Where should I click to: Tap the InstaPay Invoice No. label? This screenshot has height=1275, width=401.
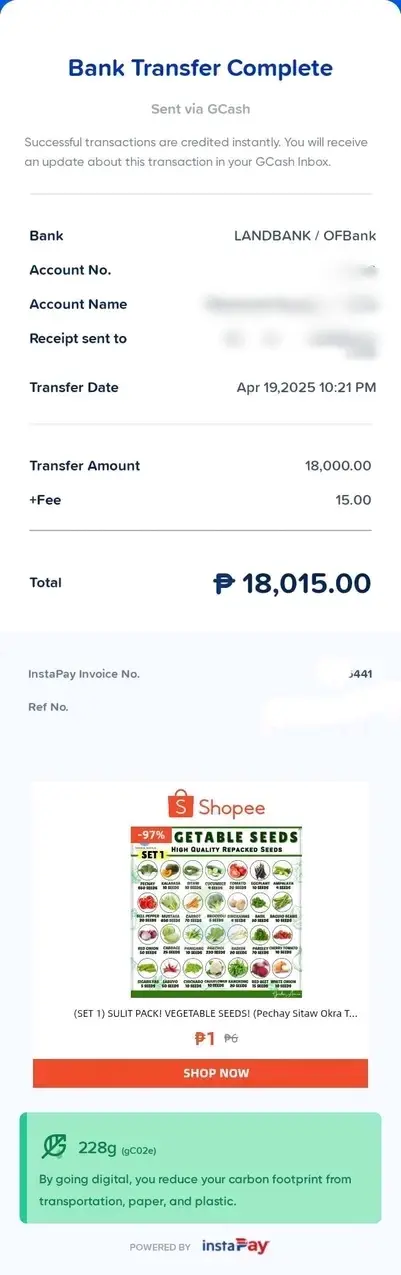click(84, 674)
